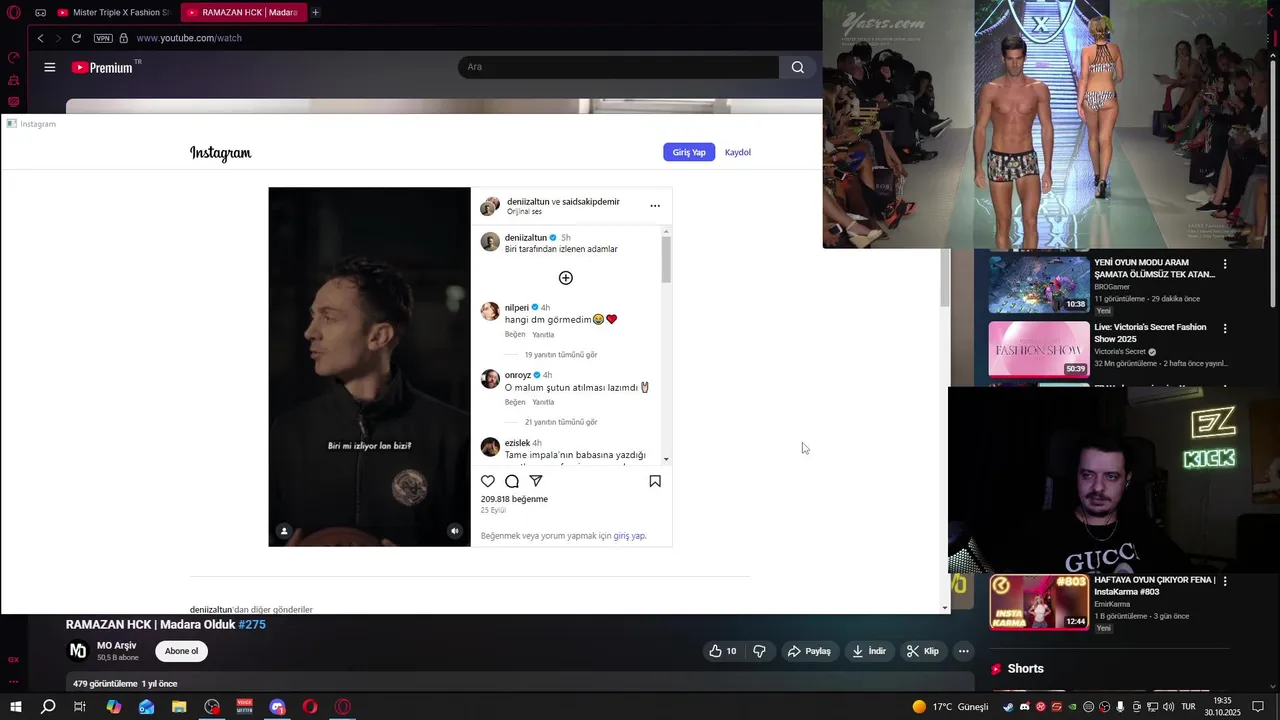Open File Explorer from taskbar
This screenshot has height=720, width=1280.
(179, 706)
